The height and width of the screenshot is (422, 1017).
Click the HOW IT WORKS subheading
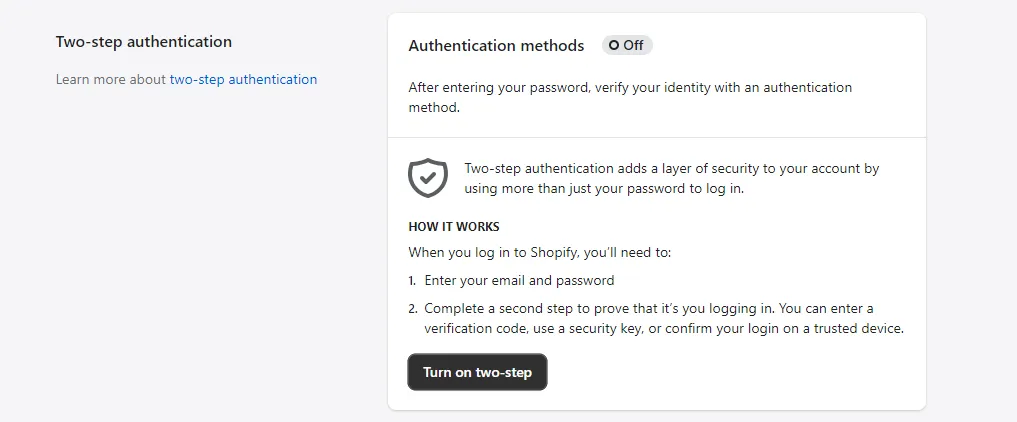pos(454,227)
